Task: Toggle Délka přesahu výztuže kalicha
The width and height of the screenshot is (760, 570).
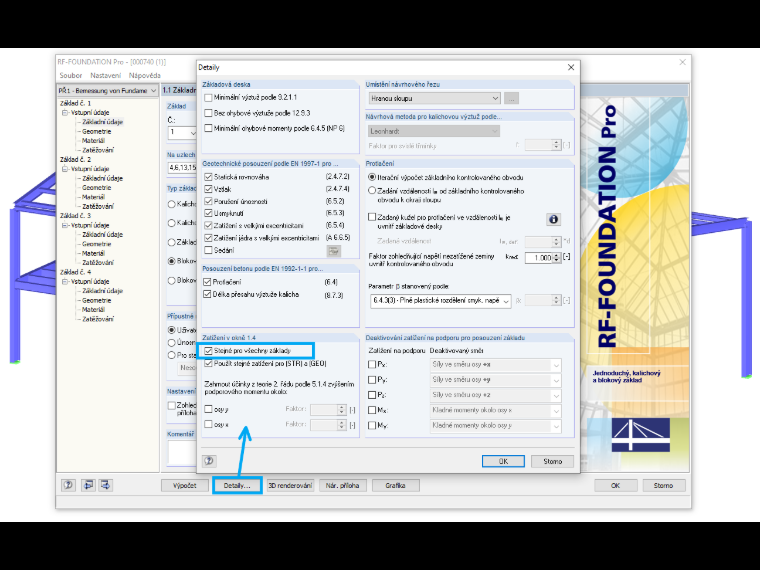Action: coord(207,294)
